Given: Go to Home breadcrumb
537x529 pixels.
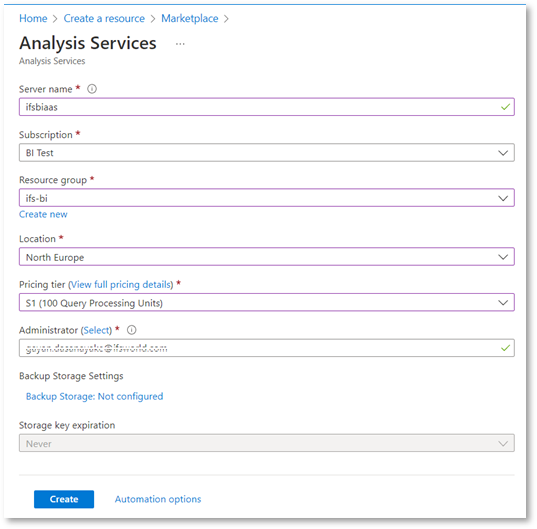Looking at the screenshot, I should [33, 18].
